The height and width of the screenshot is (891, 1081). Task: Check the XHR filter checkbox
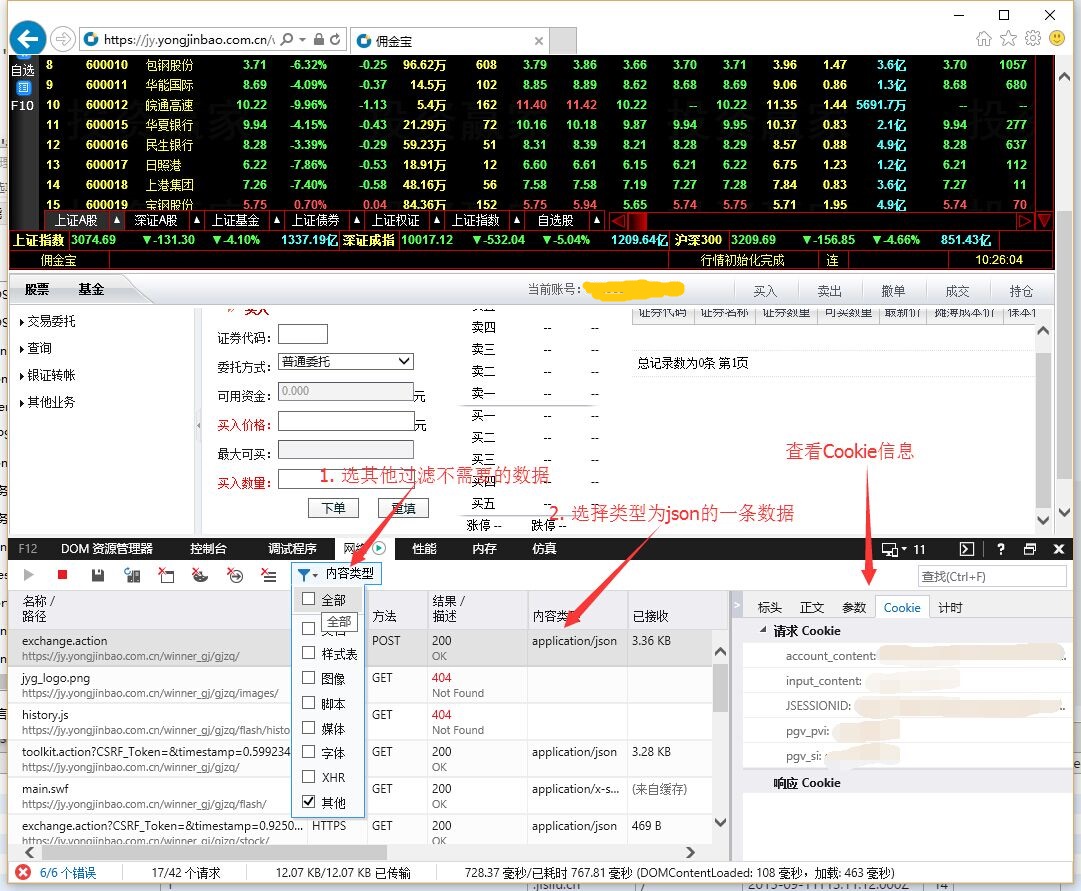pos(309,777)
